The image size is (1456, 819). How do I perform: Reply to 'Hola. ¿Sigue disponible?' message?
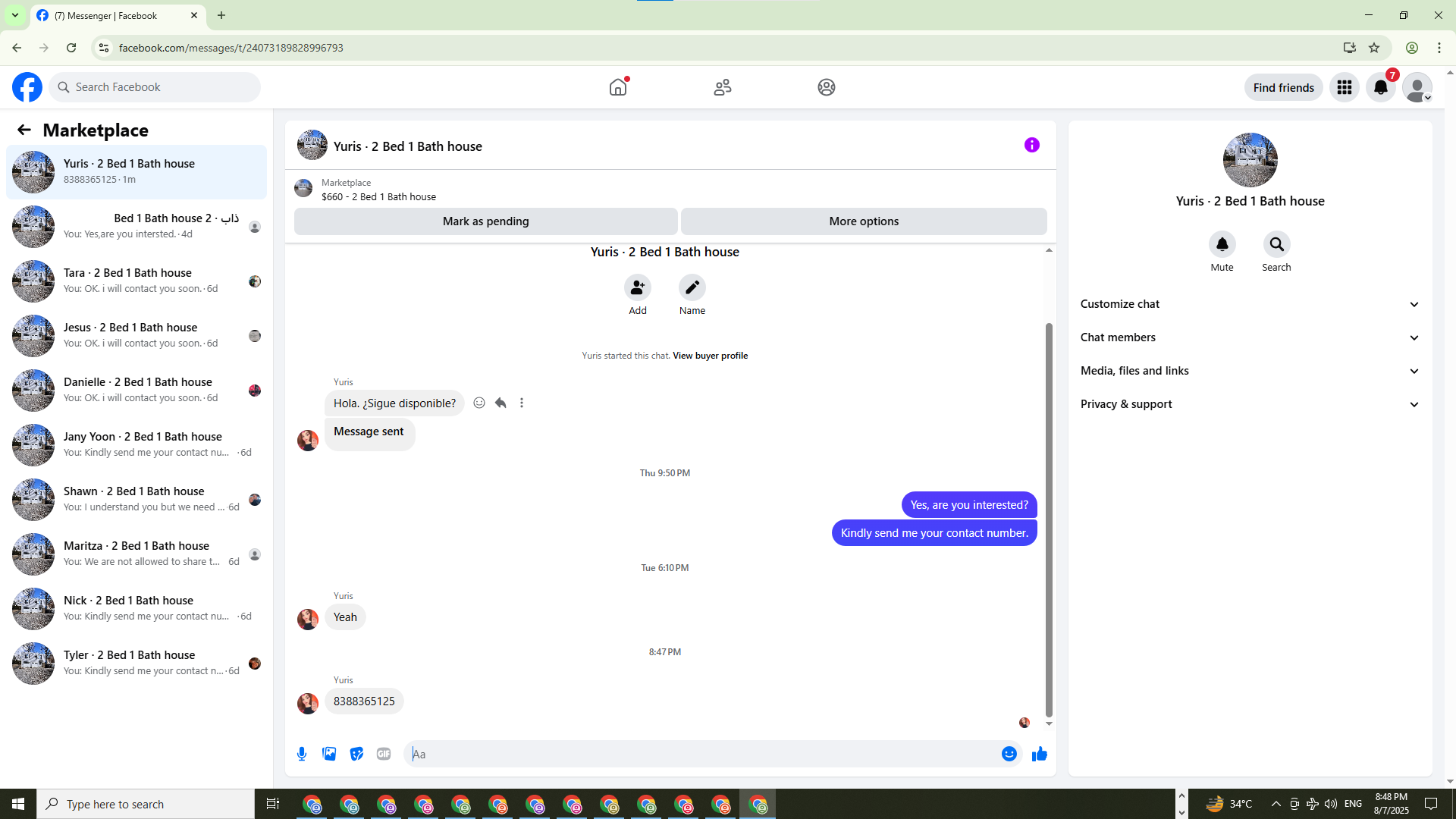point(500,403)
